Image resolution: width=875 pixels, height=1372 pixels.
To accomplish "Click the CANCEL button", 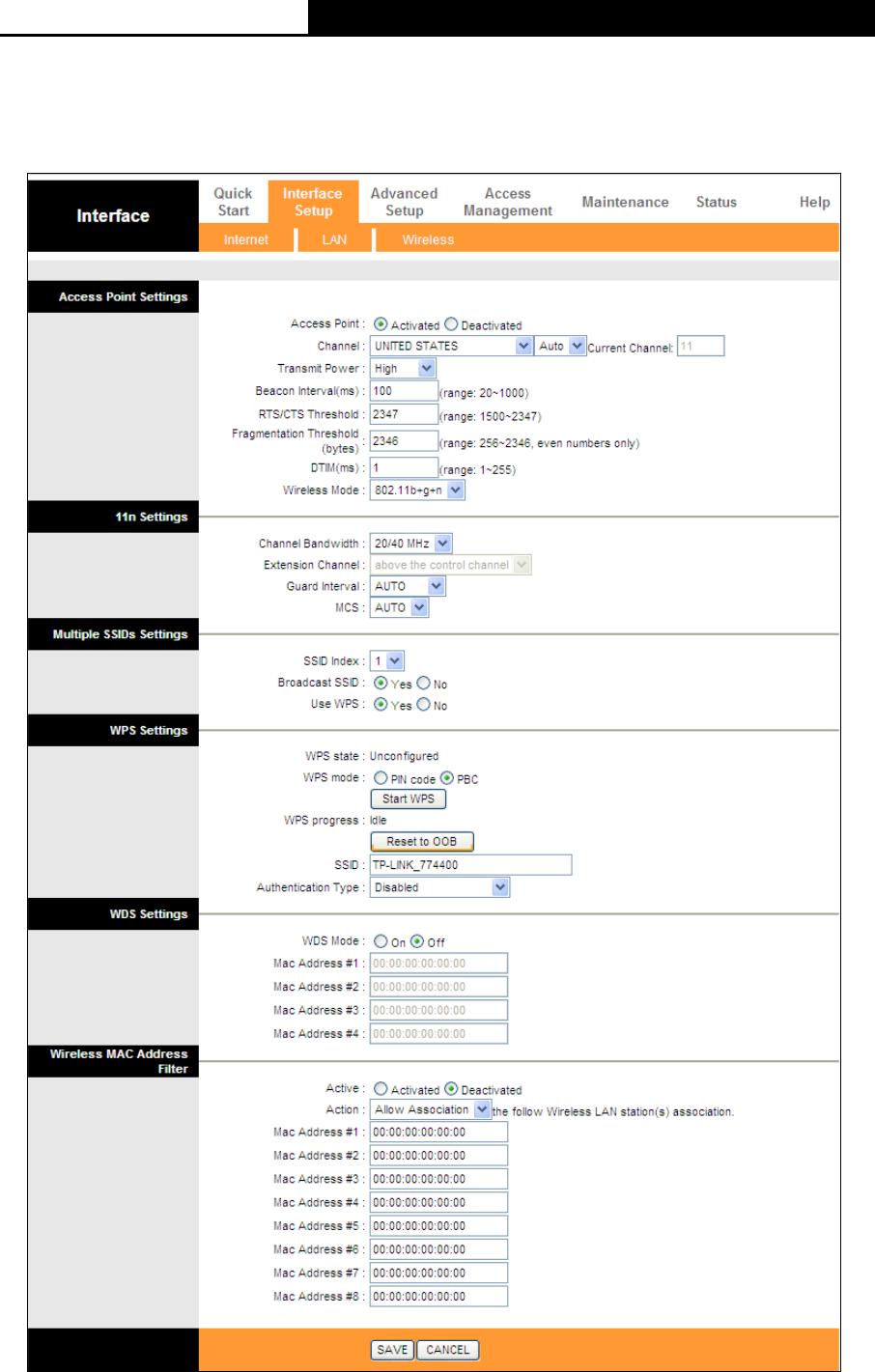I will coord(448,1350).
